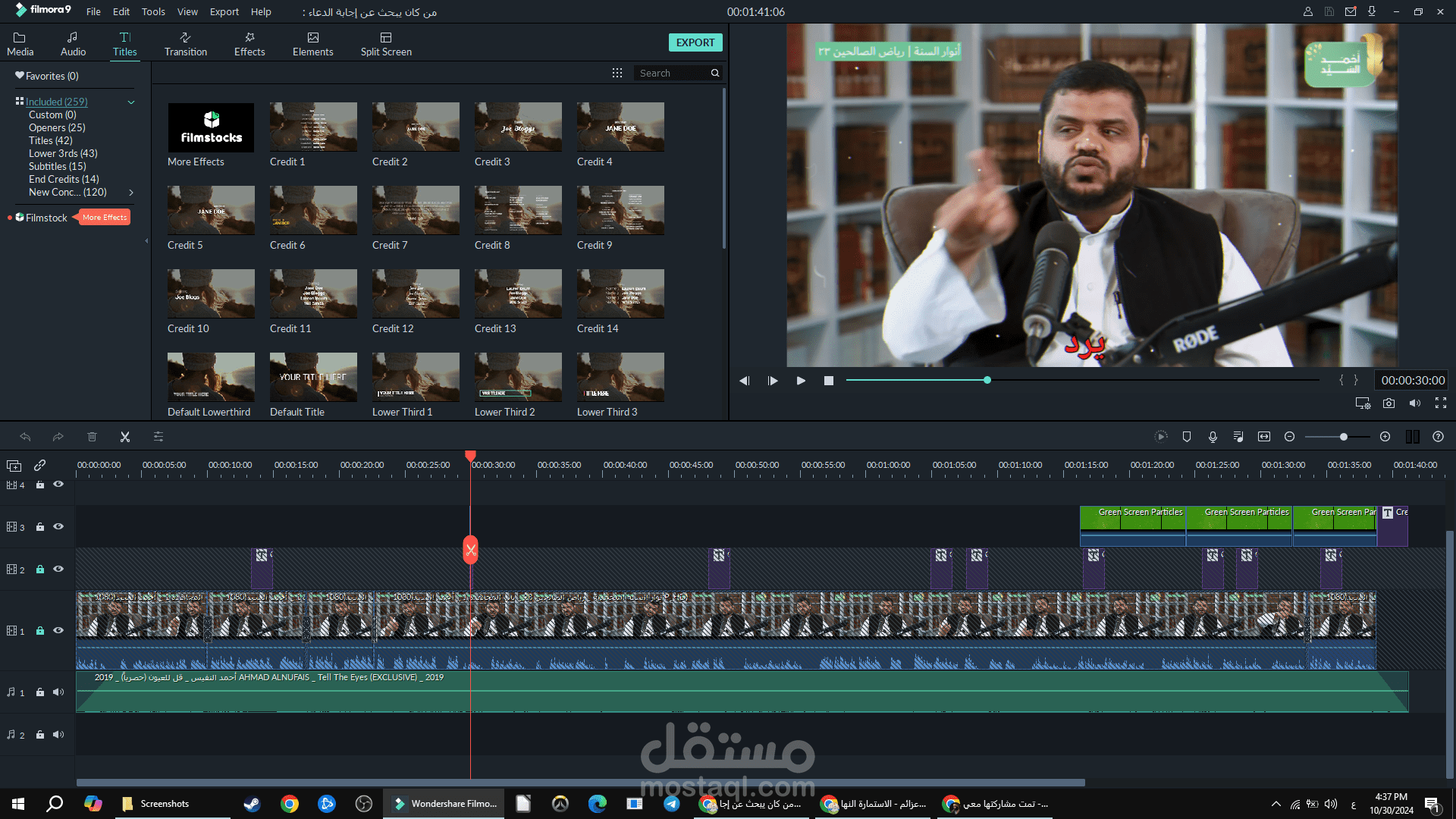Hide video track 4 with eye icon

58,485
